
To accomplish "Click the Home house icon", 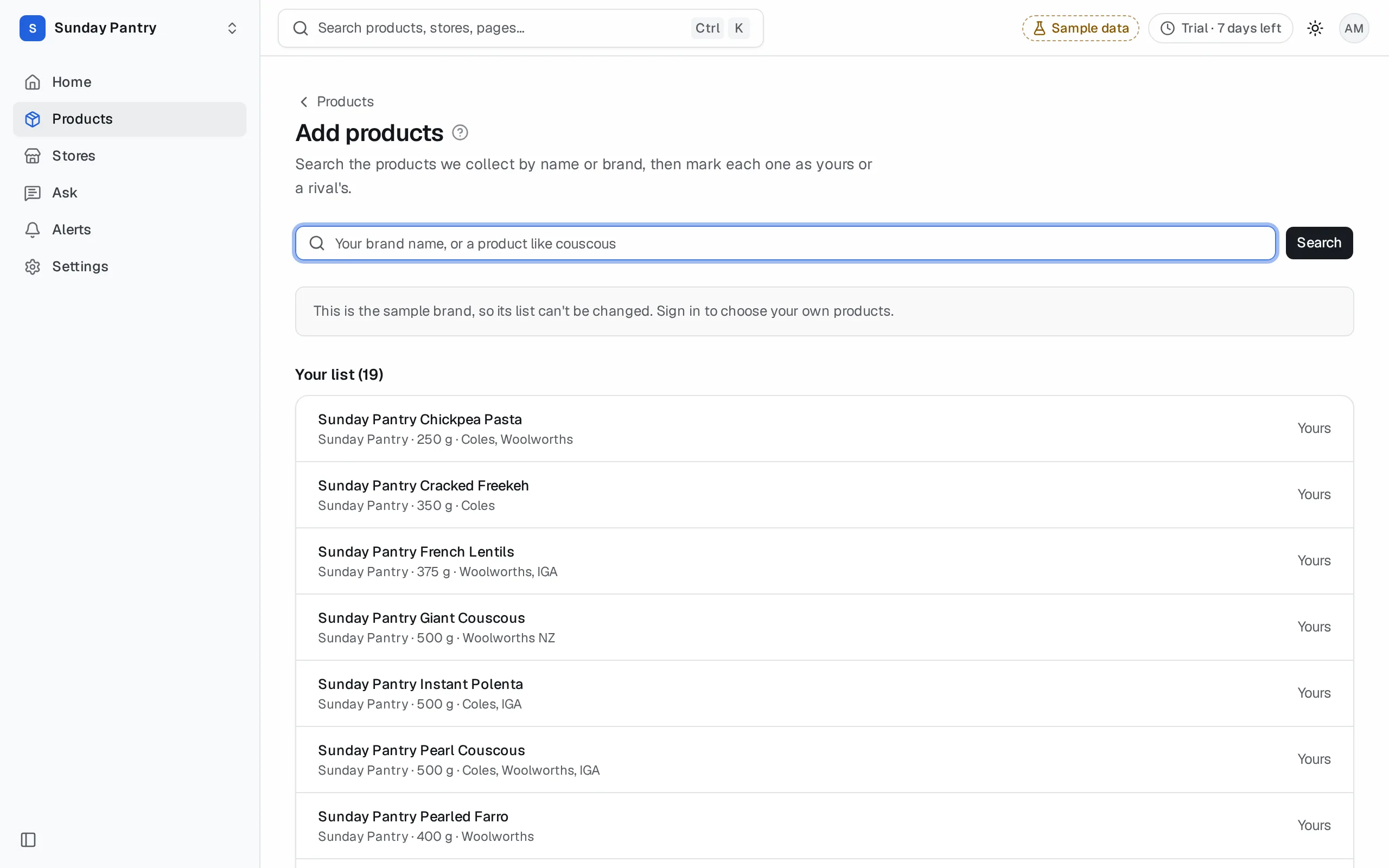I will click(33, 82).
